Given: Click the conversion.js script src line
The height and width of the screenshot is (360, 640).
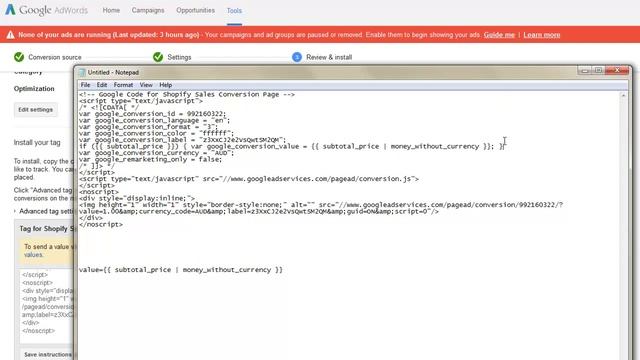Looking at the screenshot, I should pos(249,179).
